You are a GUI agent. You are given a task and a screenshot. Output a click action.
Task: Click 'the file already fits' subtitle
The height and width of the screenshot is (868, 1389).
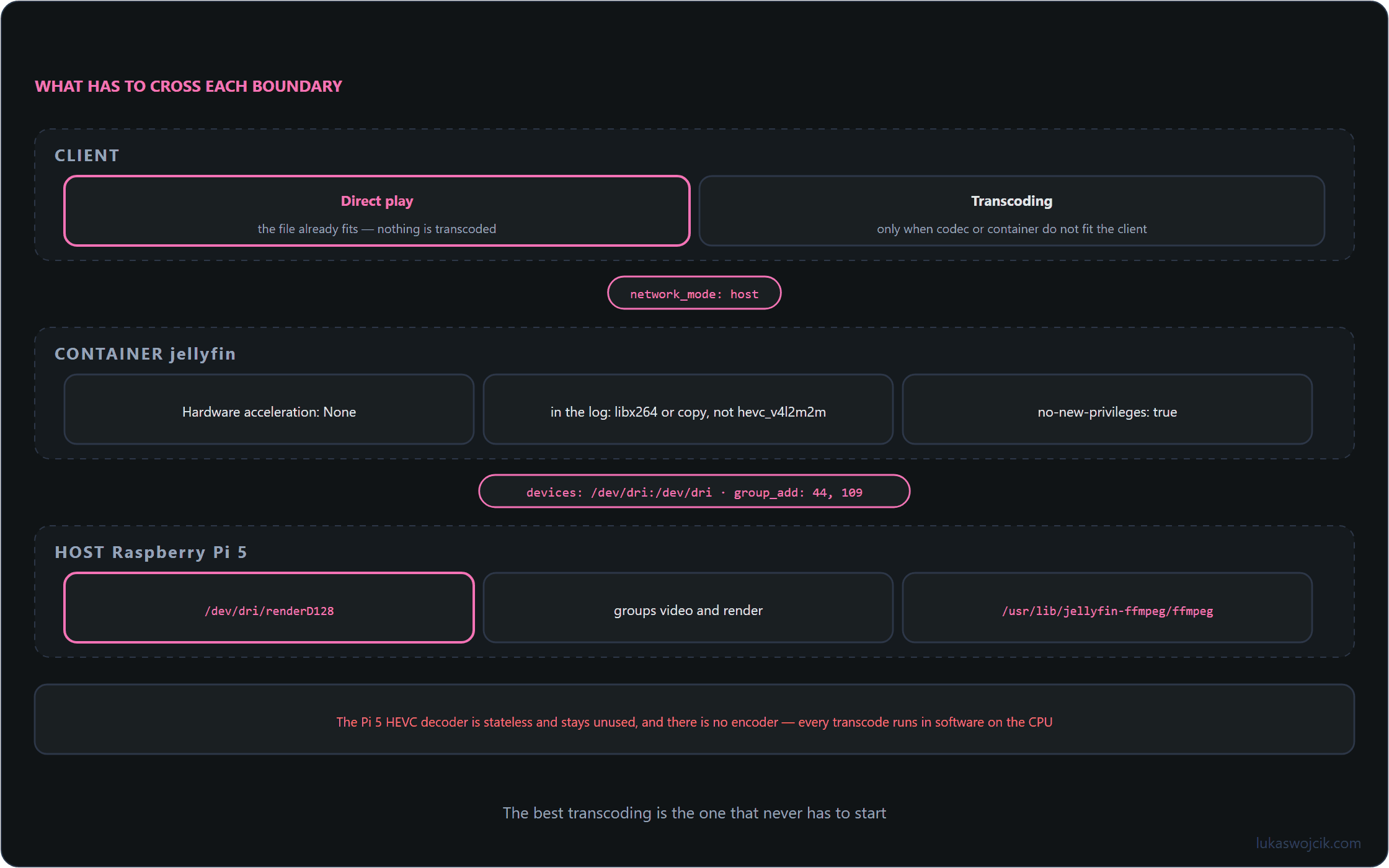point(377,229)
